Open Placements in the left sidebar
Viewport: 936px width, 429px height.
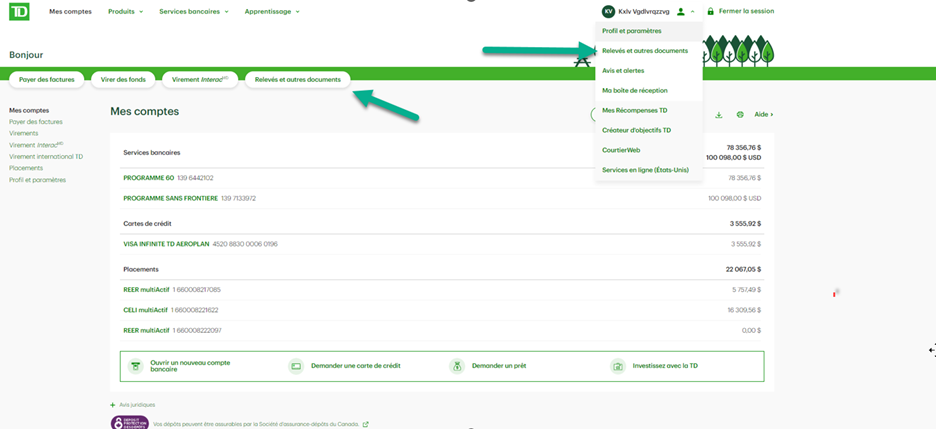(x=26, y=168)
